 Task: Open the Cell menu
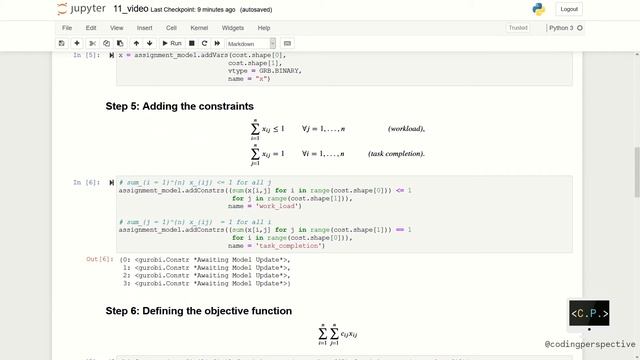171,28
